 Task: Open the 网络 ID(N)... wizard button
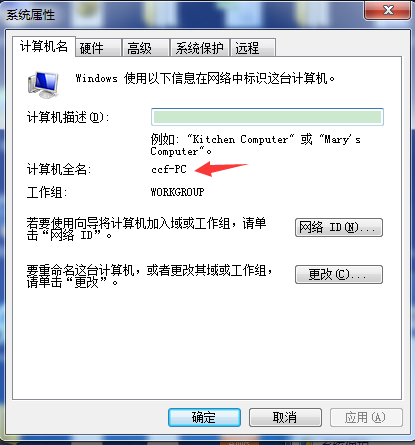coord(339,227)
